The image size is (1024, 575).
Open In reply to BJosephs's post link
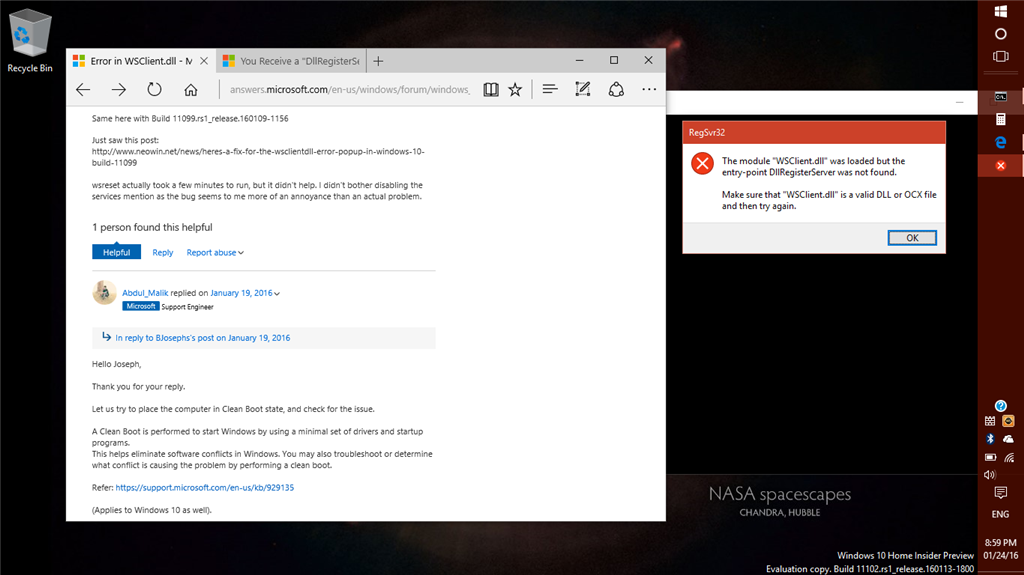click(x=202, y=338)
